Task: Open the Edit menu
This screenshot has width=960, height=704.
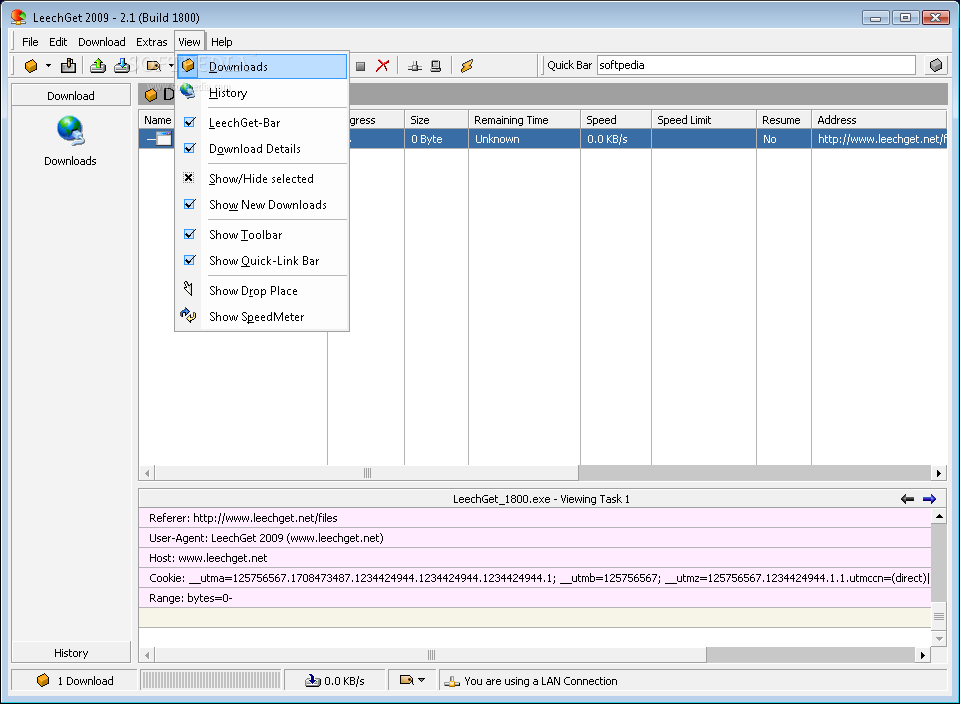Action: [x=58, y=42]
